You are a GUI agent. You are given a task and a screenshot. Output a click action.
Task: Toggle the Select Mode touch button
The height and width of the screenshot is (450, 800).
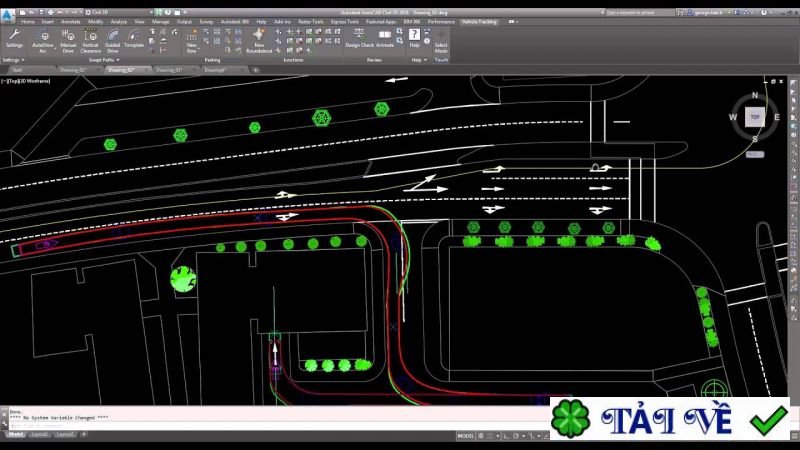(x=441, y=39)
